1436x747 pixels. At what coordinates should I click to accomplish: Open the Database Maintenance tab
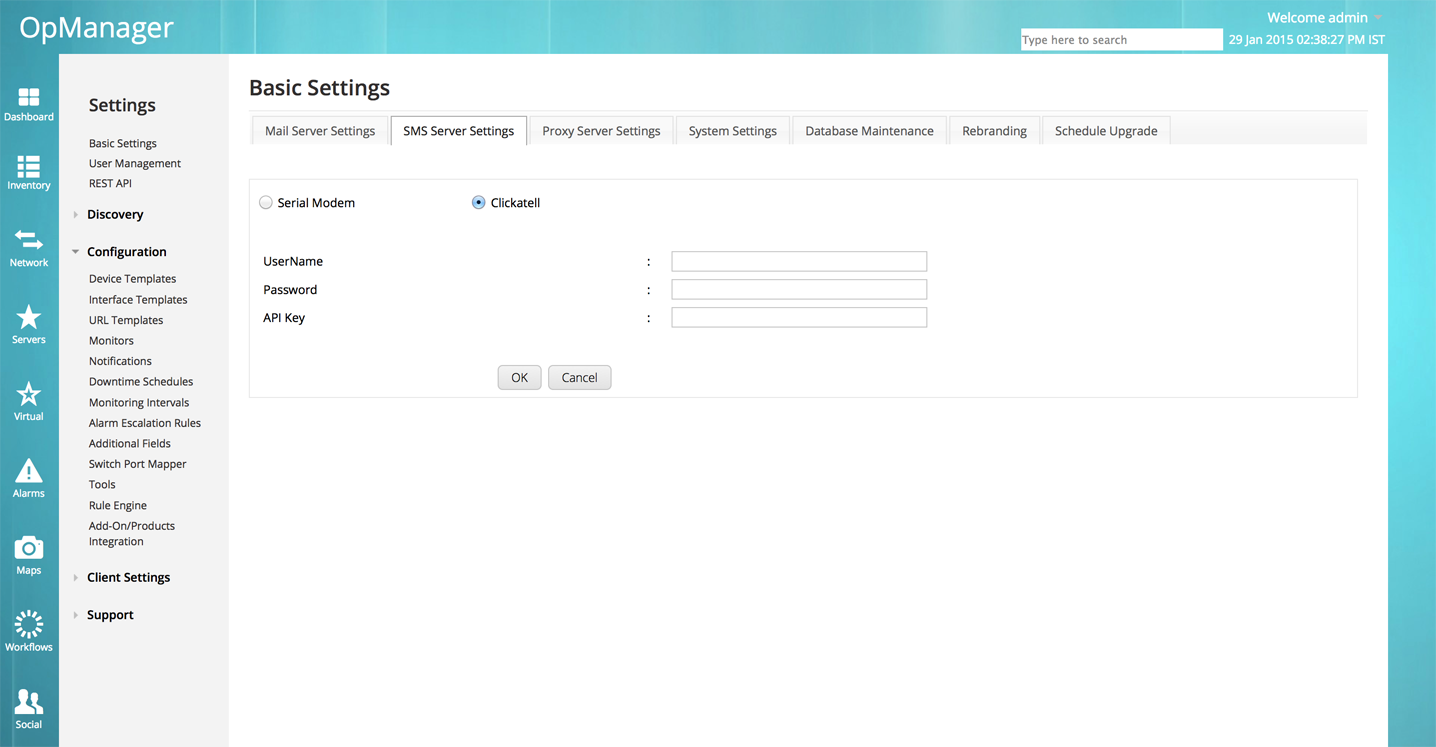pyautogui.click(x=868, y=130)
